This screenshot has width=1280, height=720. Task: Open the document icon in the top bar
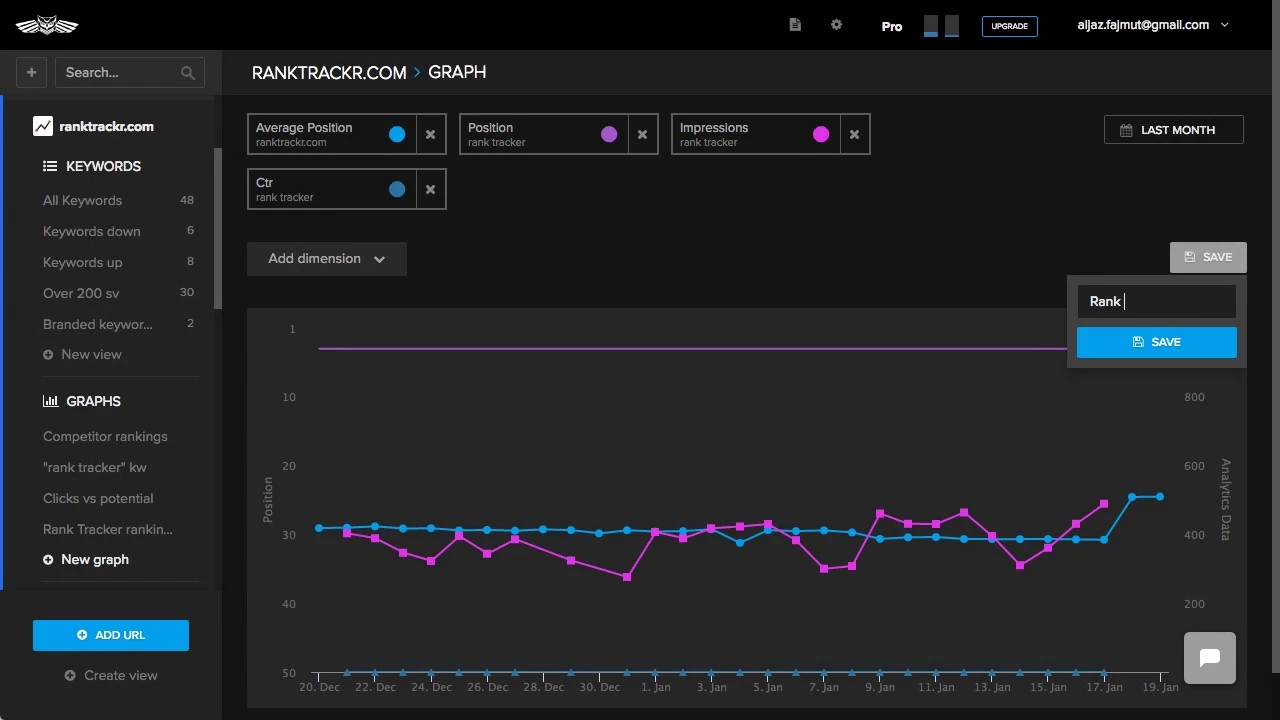pos(795,25)
